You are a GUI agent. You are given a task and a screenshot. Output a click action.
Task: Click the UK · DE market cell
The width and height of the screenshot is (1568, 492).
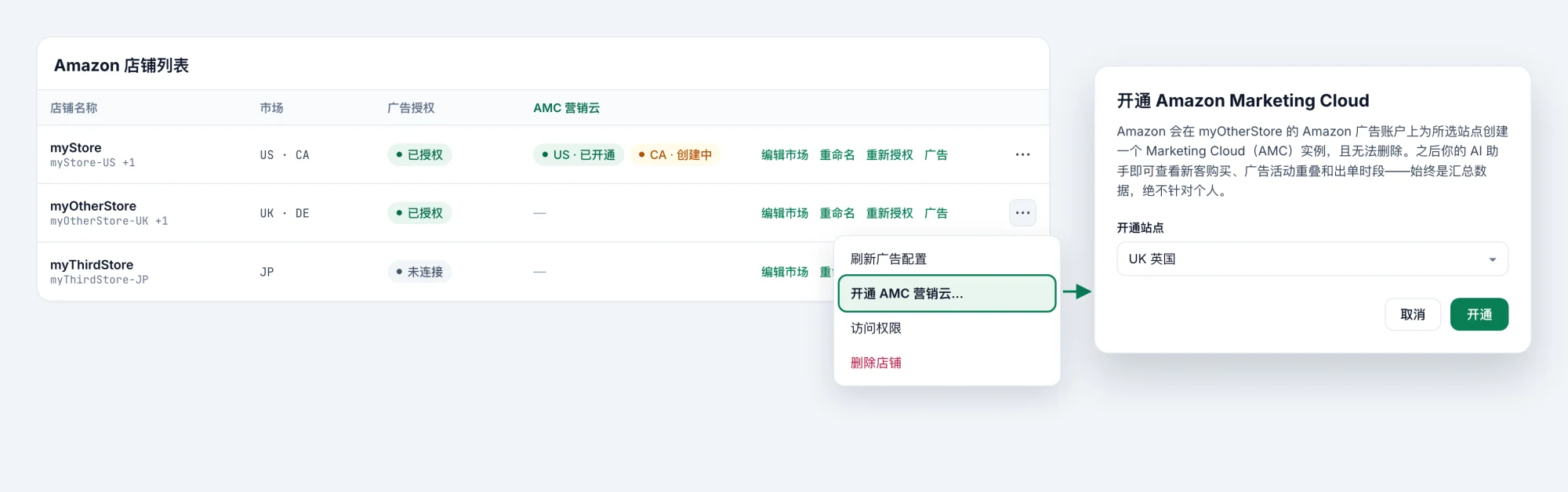coord(285,213)
